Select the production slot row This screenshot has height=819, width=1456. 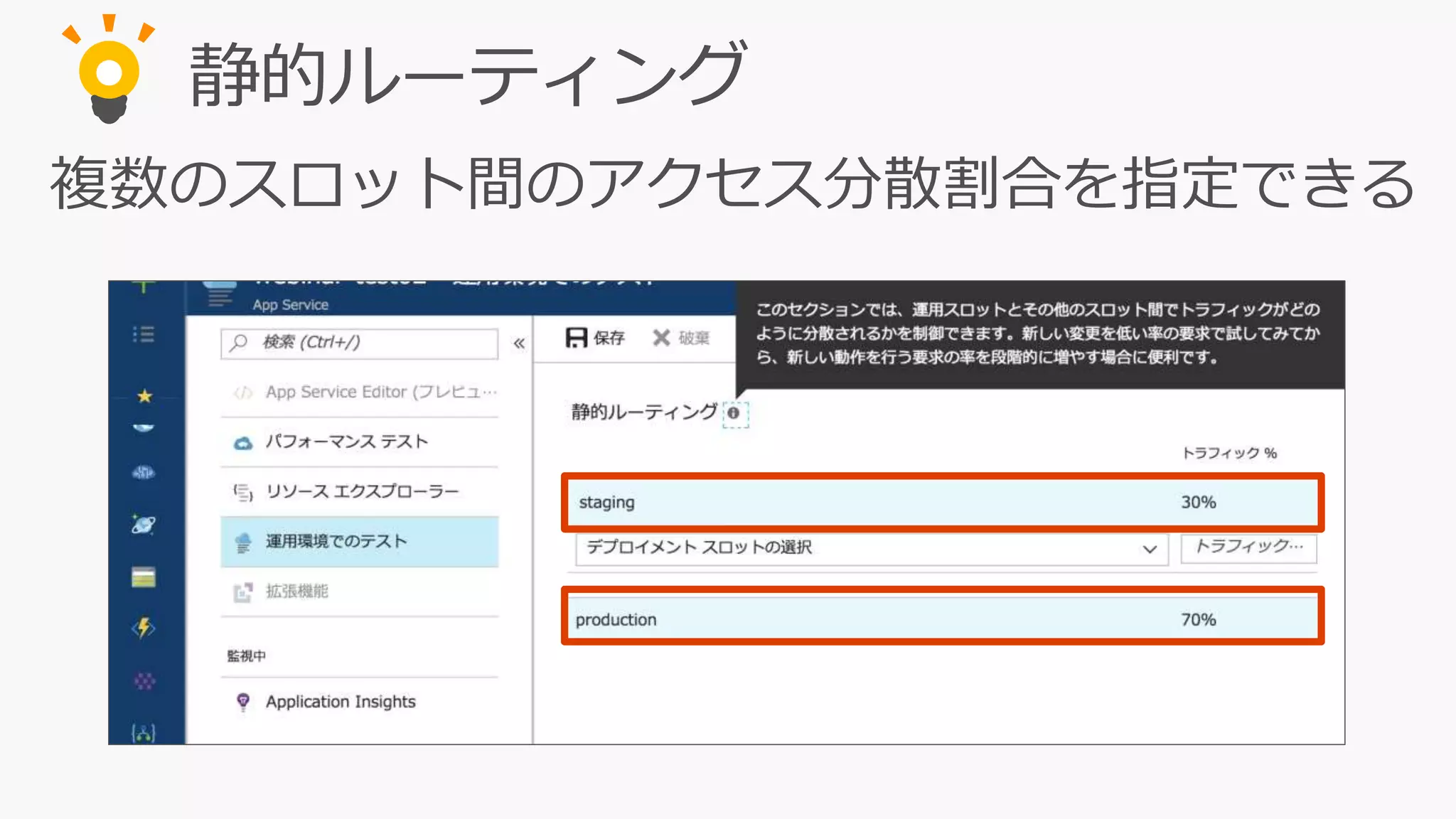pyautogui.click(x=942, y=619)
